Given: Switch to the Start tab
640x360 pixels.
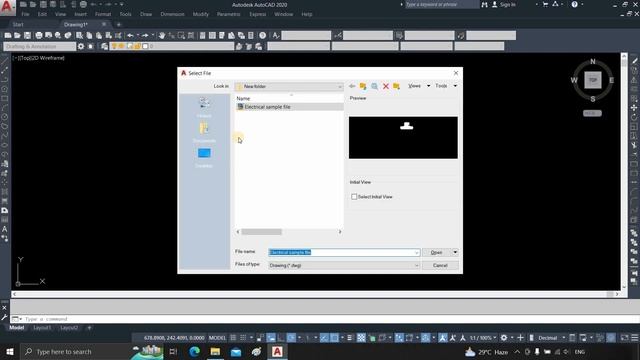Looking at the screenshot, I should pos(18,24).
